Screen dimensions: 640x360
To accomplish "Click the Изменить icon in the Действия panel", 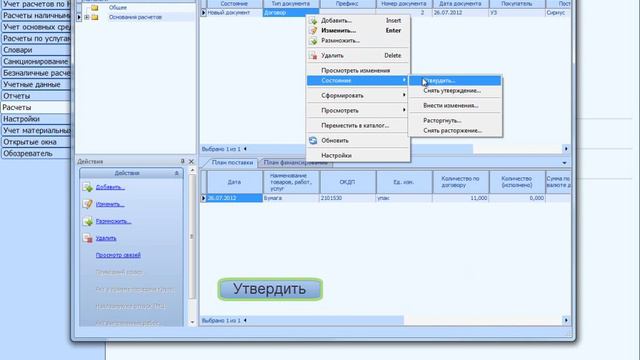I will tap(87, 204).
